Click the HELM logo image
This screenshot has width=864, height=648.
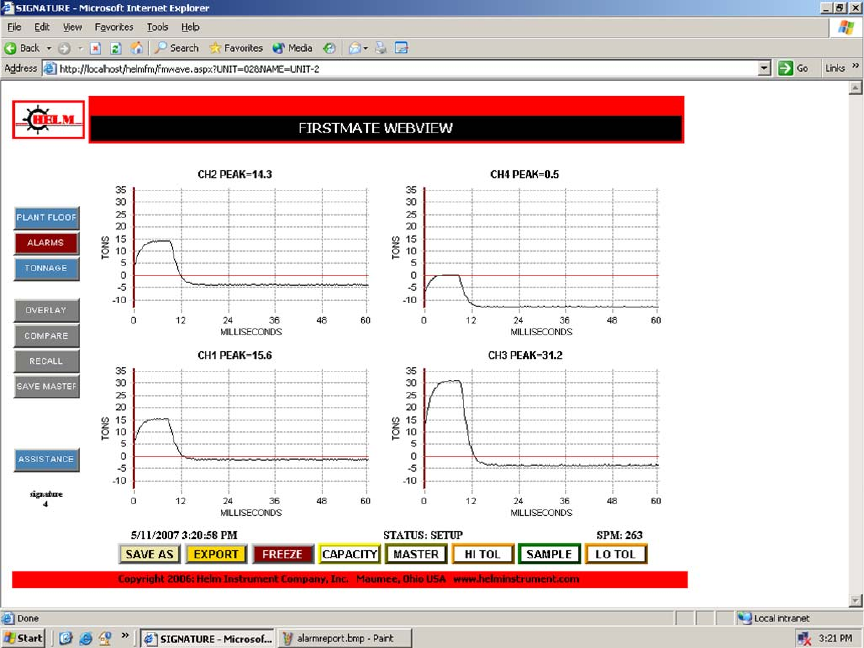click(x=48, y=120)
